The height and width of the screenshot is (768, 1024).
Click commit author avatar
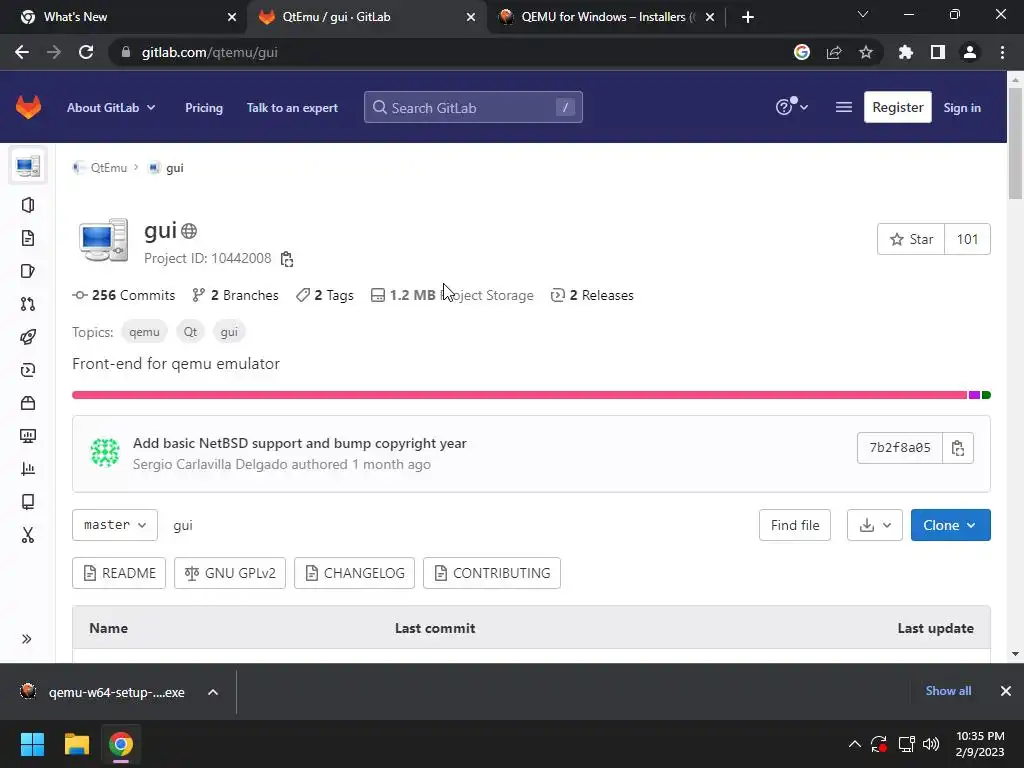pyautogui.click(x=105, y=453)
